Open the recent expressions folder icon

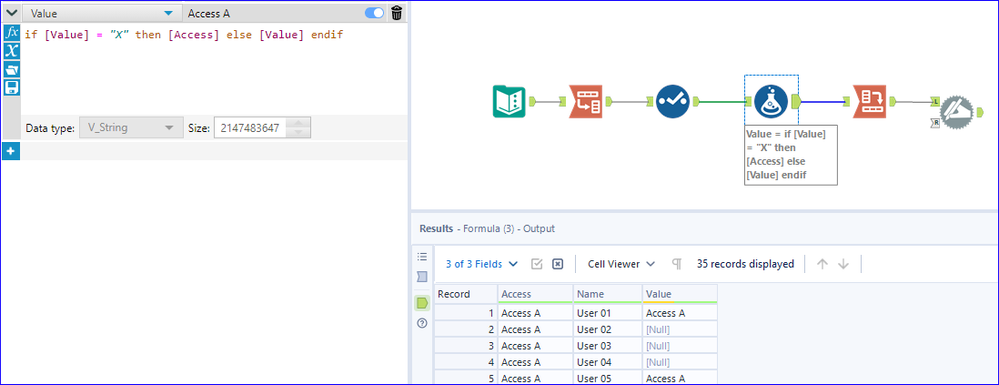[12, 69]
